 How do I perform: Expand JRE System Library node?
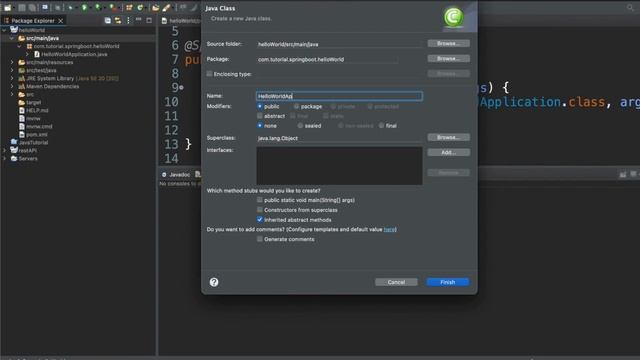(x=12, y=78)
